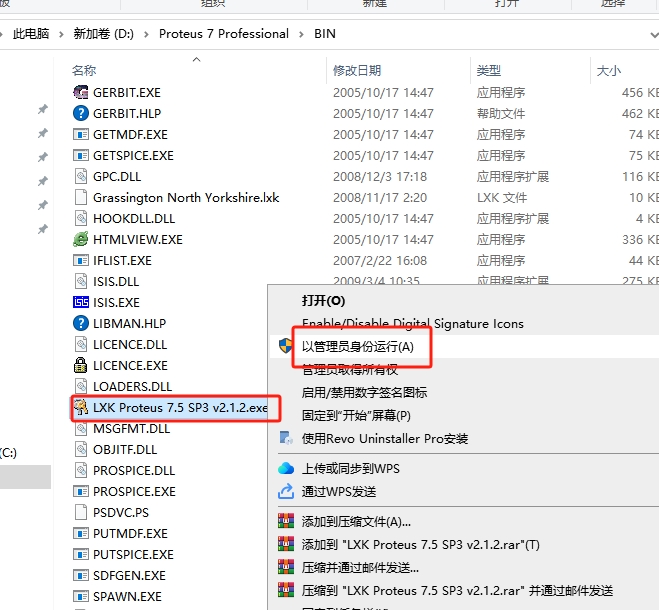The image size is (659, 610).
Task: Sort files by the 名称 column header
Action: pos(84,70)
